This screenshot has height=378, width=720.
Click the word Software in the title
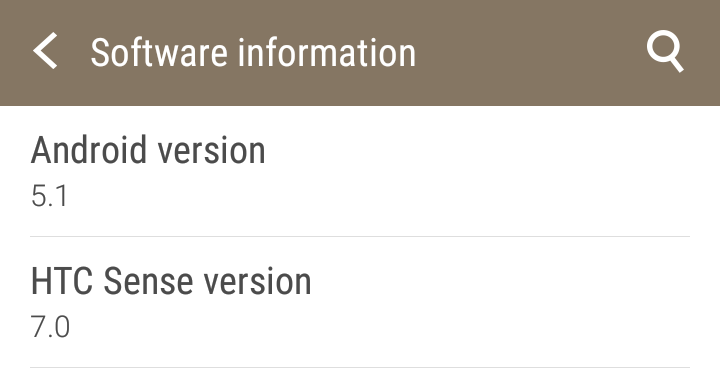[x=159, y=53]
